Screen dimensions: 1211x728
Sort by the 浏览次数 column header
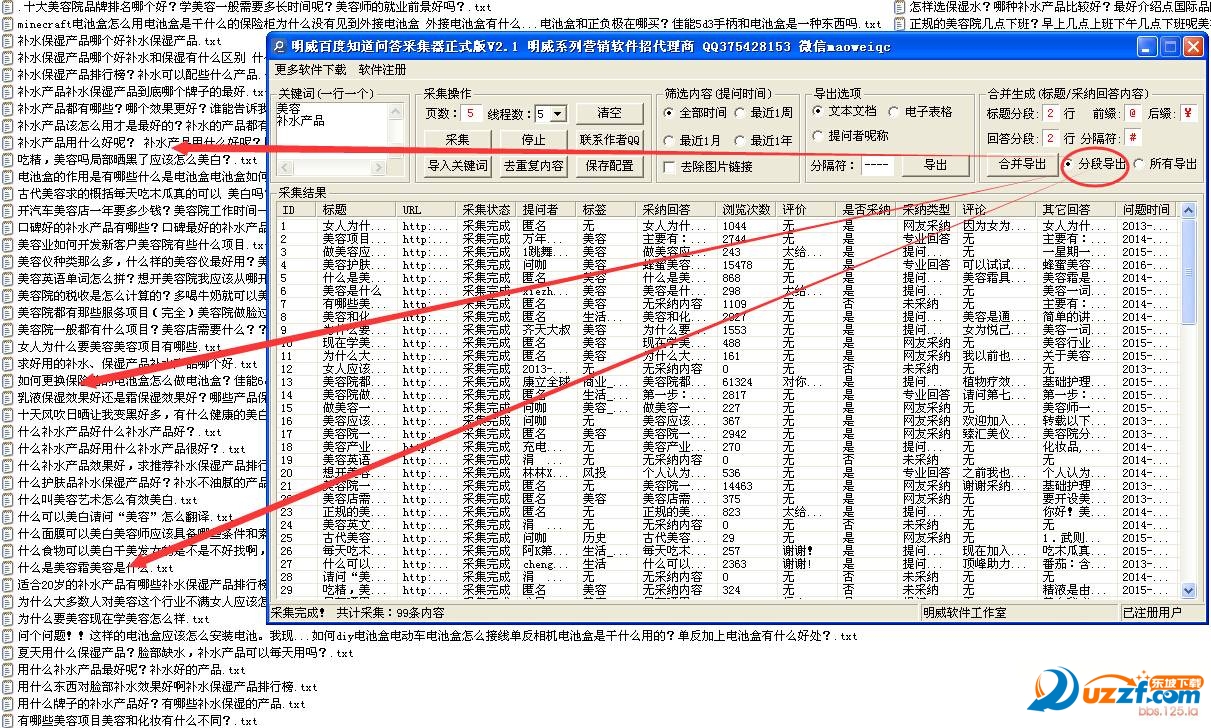pos(748,210)
